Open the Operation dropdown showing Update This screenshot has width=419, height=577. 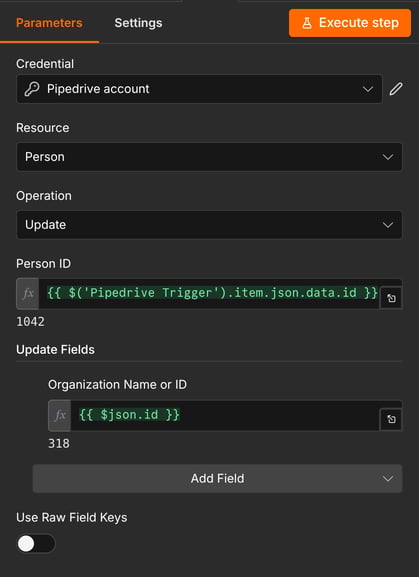(x=209, y=224)
